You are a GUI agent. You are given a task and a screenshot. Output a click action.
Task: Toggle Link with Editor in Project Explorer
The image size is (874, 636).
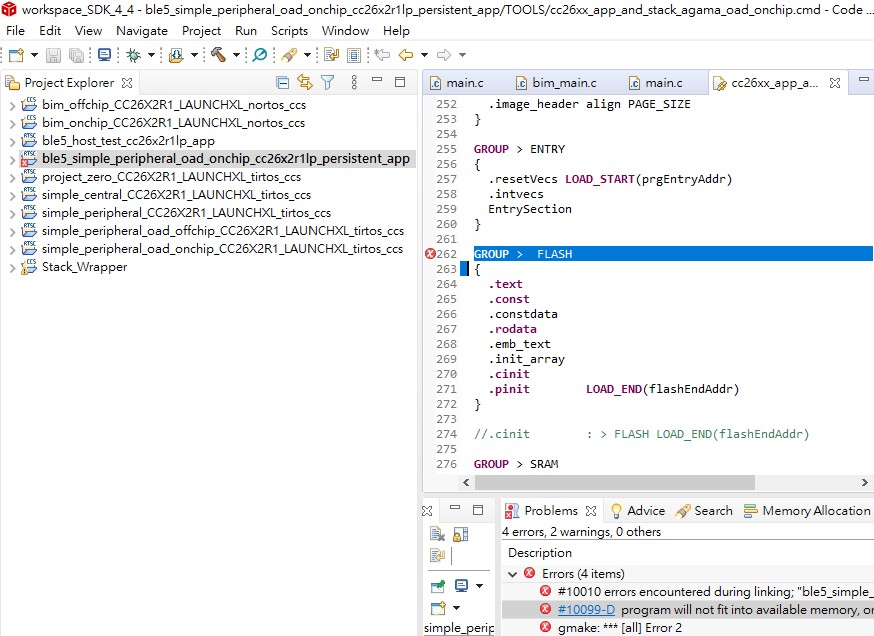coord(305,80)
